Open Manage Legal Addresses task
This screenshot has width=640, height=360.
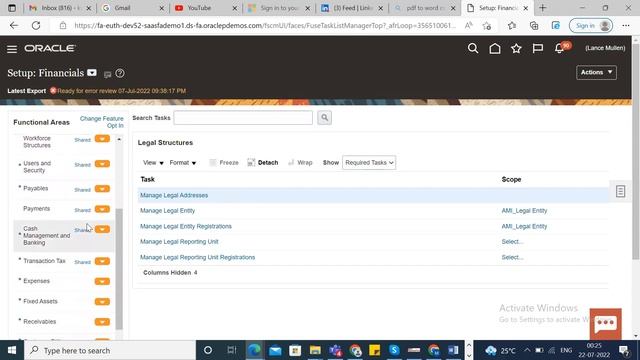click(x=174, y=195)
